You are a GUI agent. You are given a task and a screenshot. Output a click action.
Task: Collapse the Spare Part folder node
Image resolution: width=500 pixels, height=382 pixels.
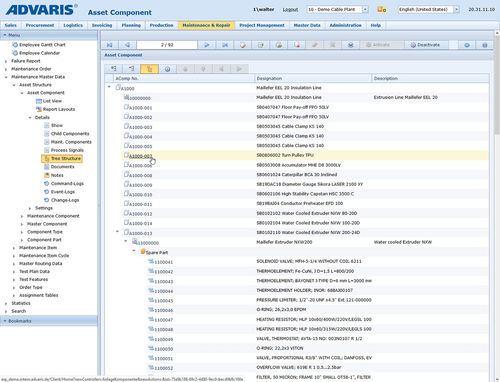134,251
